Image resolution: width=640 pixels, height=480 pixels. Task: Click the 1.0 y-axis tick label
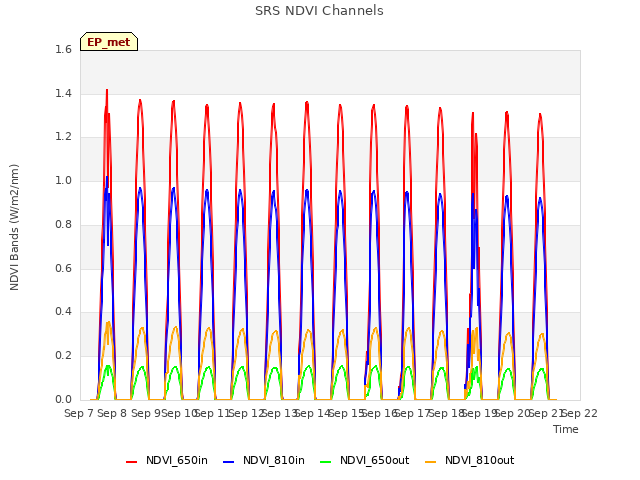click(63, 180)
